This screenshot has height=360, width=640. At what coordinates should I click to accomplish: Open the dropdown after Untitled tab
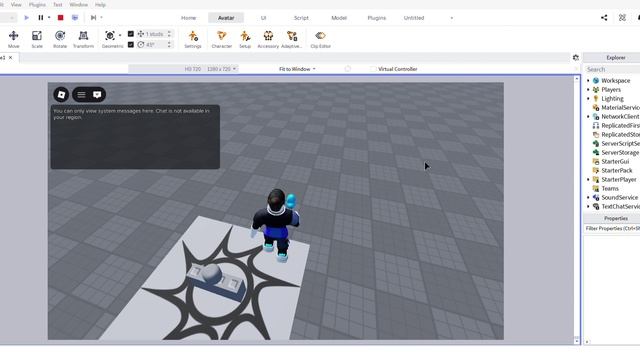click(x=451, y=18)
